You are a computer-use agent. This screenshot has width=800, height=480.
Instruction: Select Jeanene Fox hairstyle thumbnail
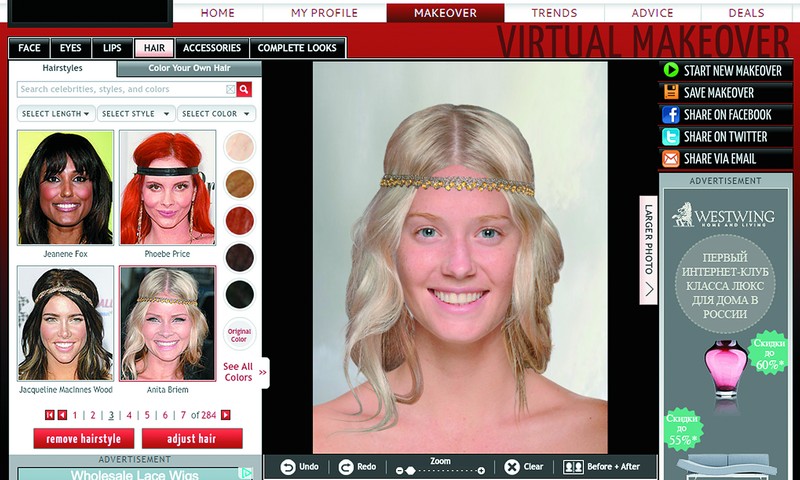(x=65, y=188)
